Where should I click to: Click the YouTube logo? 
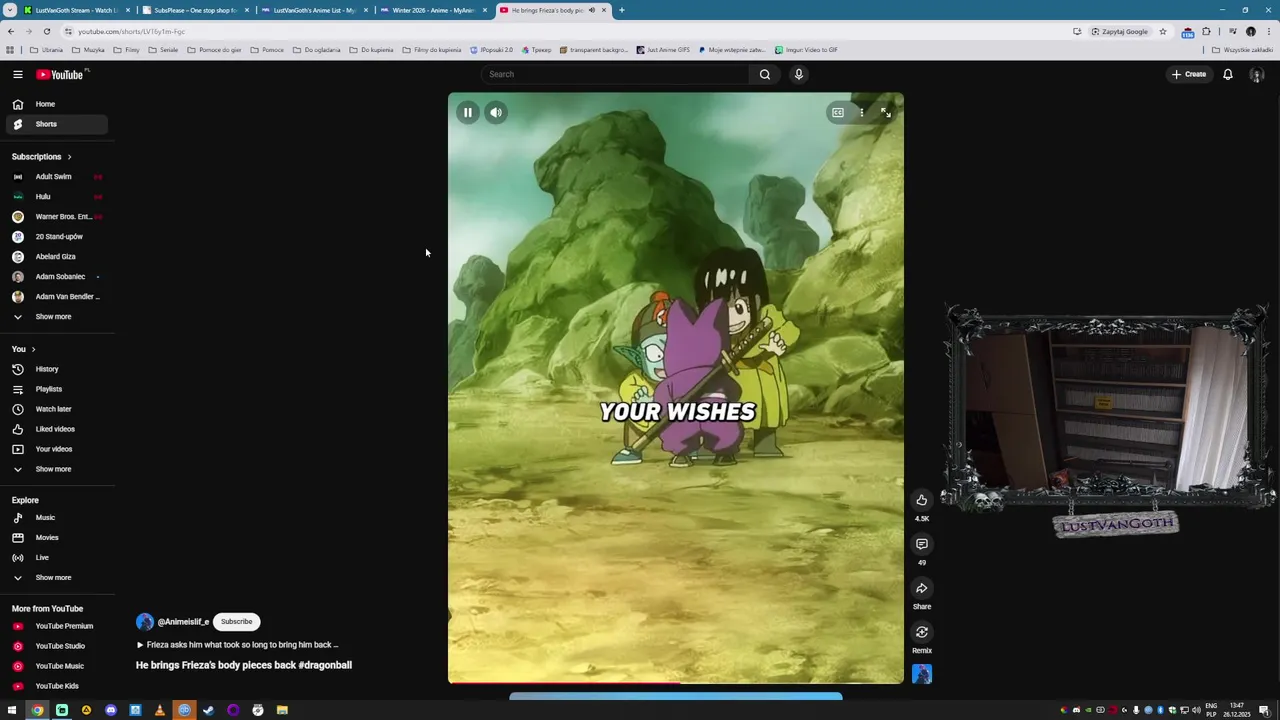point(62,74)
